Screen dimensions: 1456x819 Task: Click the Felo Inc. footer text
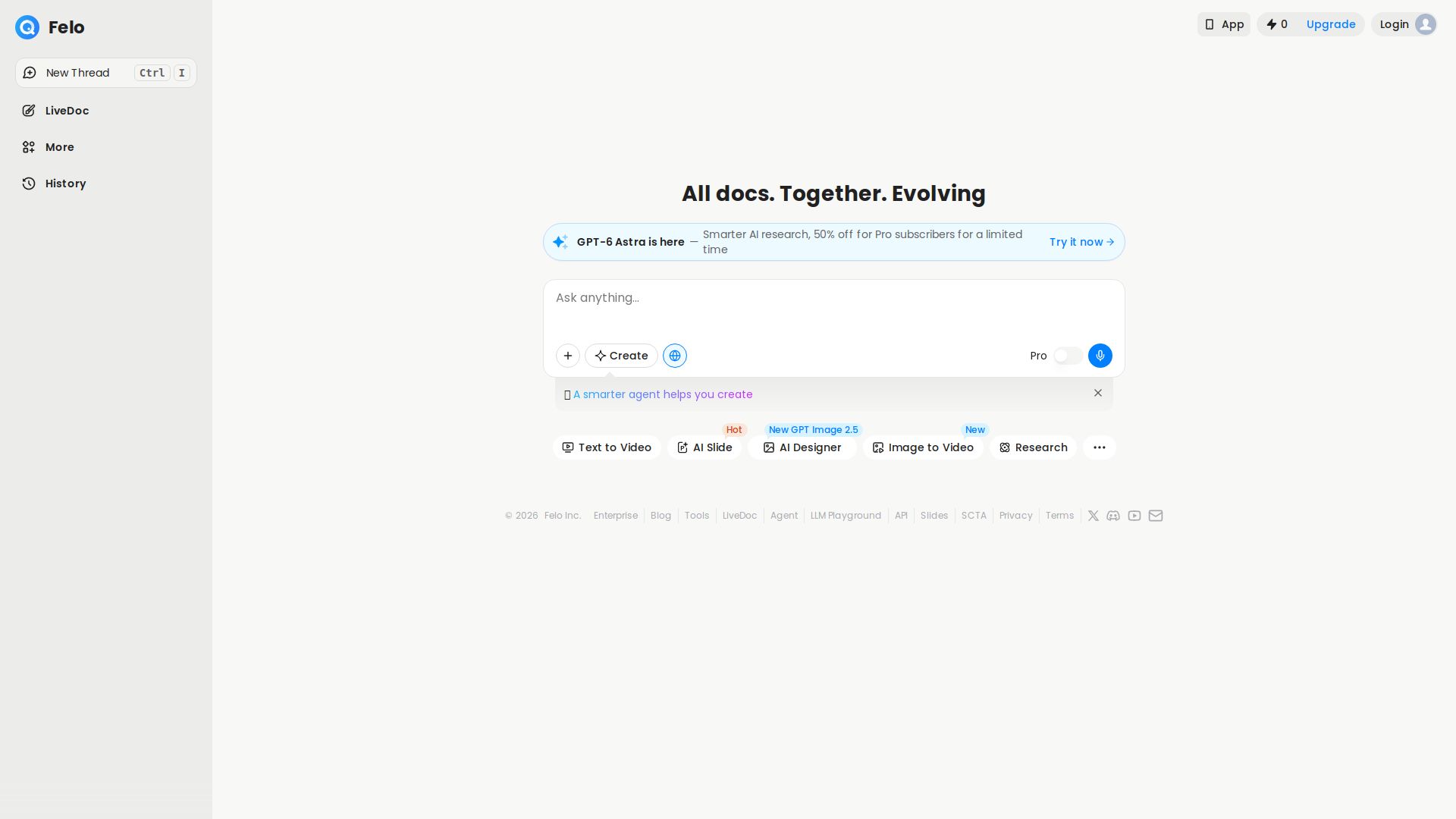click(563, 516)
